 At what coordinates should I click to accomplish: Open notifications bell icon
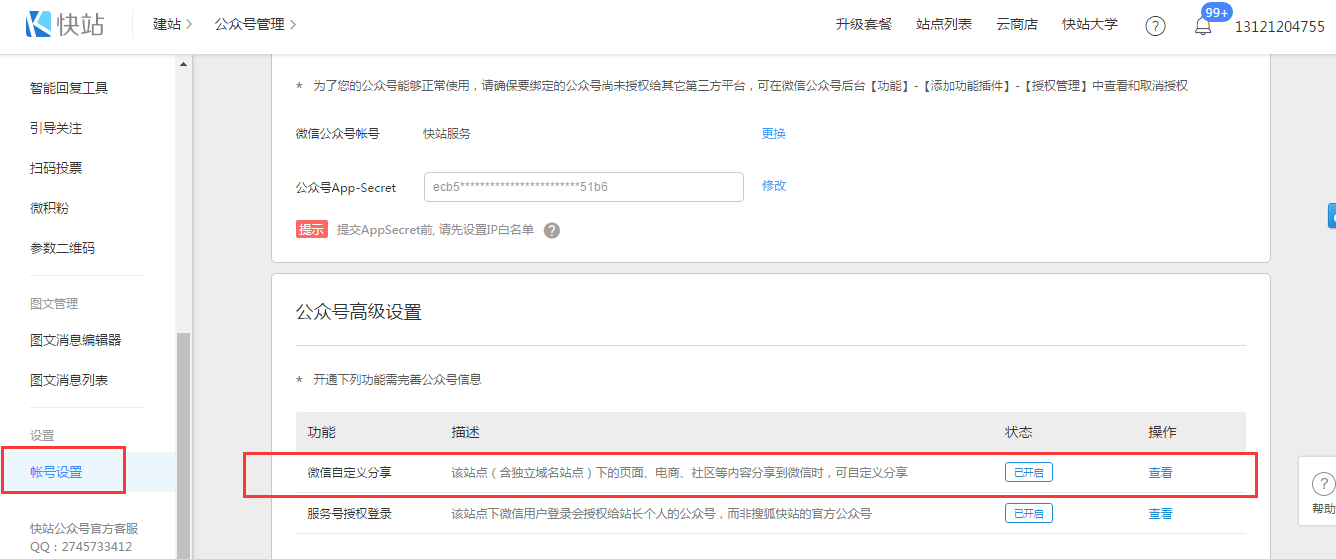pyautogui.click(x=1203, y=27)
